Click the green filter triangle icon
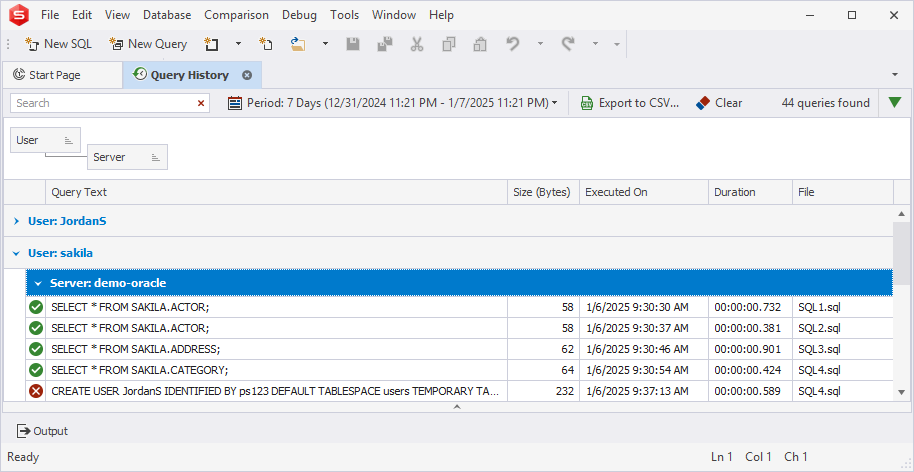 pyautogui.click(x=895, y=103)
